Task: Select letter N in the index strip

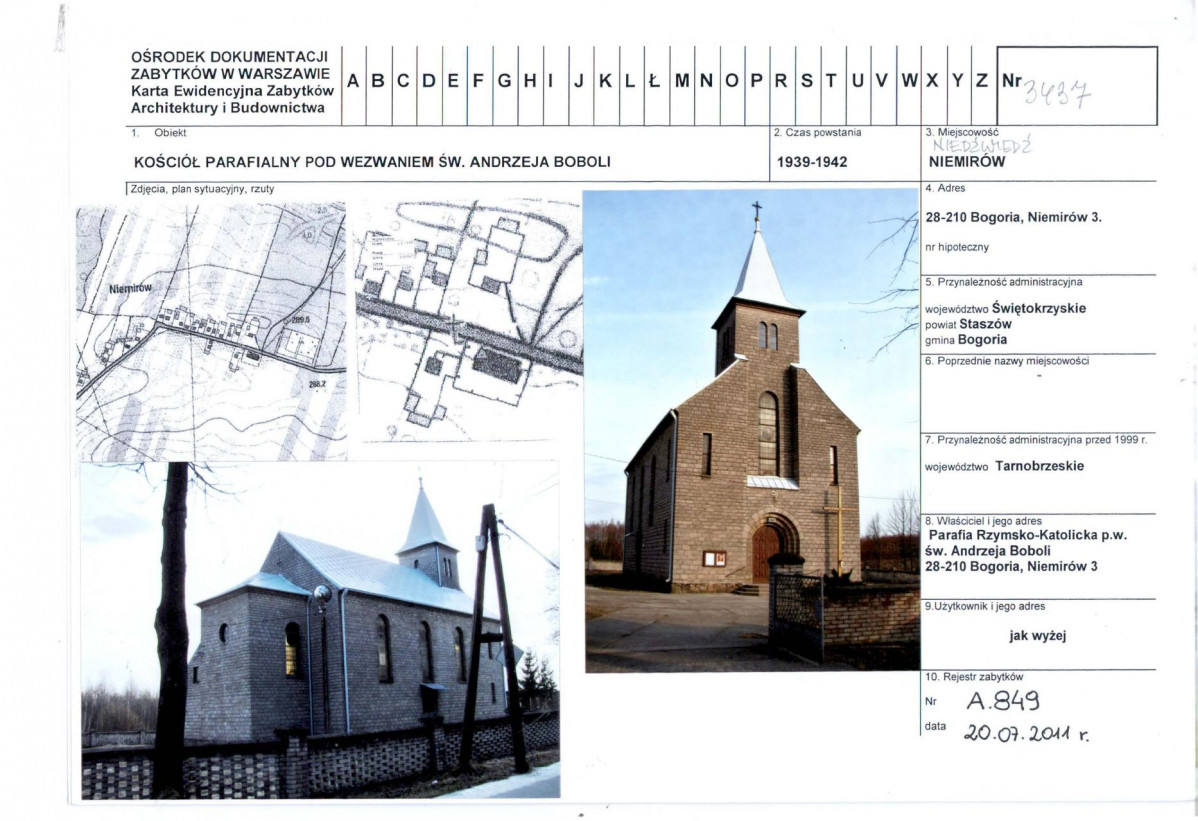Action: click(706, 81)
